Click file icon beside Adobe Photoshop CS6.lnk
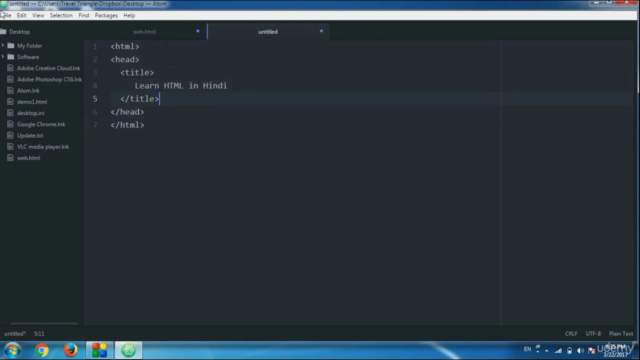Image resolution: width=640 pixels, height=360 pixels. coord(11,79)
